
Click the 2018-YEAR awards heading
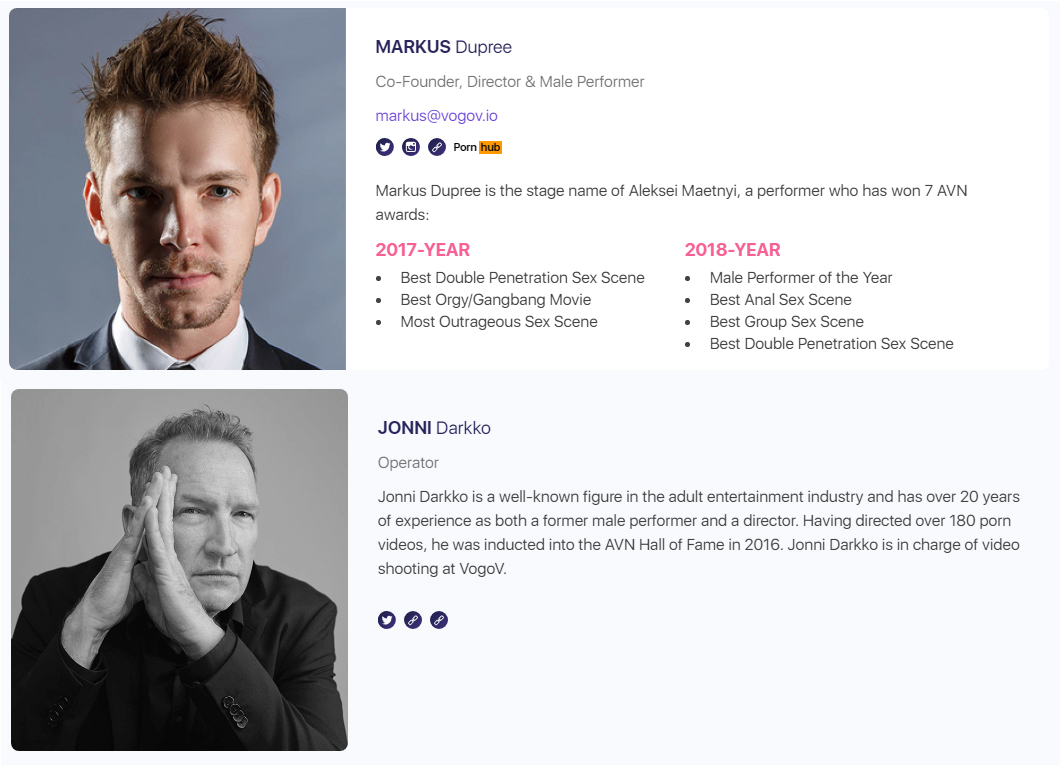pos(732,249)
